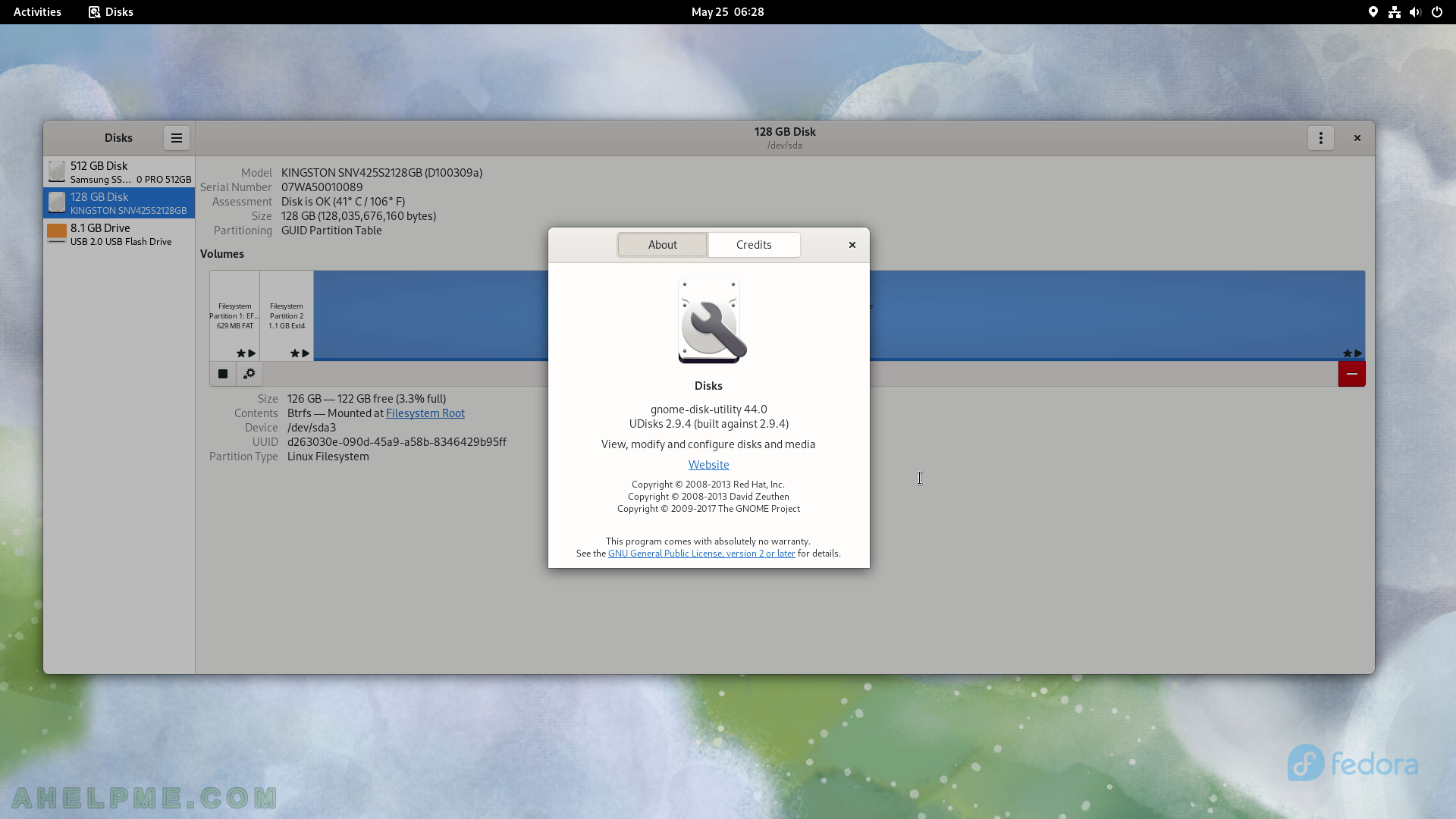Click the location indicator icon in top bar

[1373, 12]
